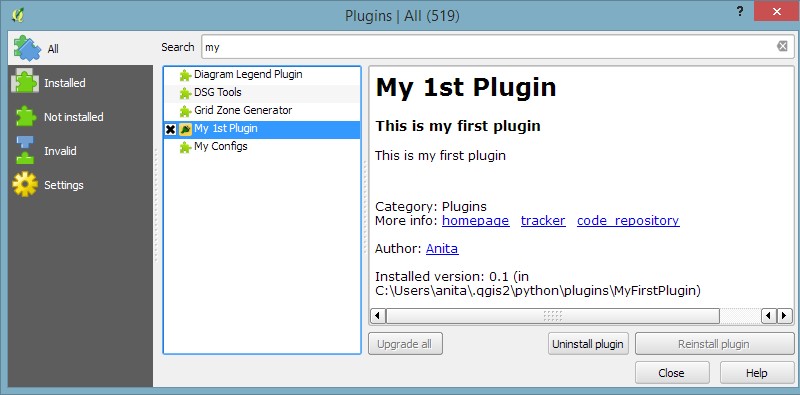Toggle the My 1st Plugin checkbox
Viewport: 800px width, 395px height.
click(x=170, y=130)
